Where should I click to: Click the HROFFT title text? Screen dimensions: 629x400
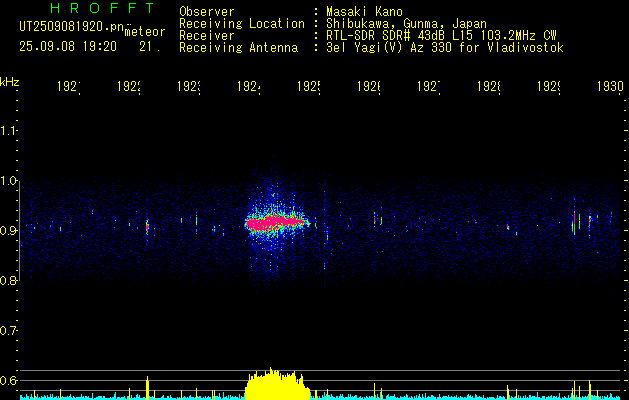pos(103,8)
